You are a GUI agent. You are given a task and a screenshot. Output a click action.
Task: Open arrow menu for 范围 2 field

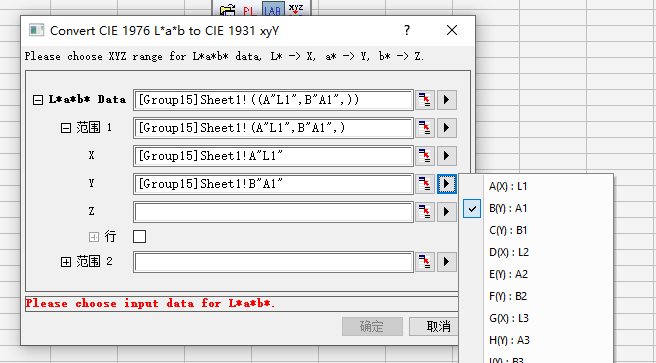click(x=447, y=262)
